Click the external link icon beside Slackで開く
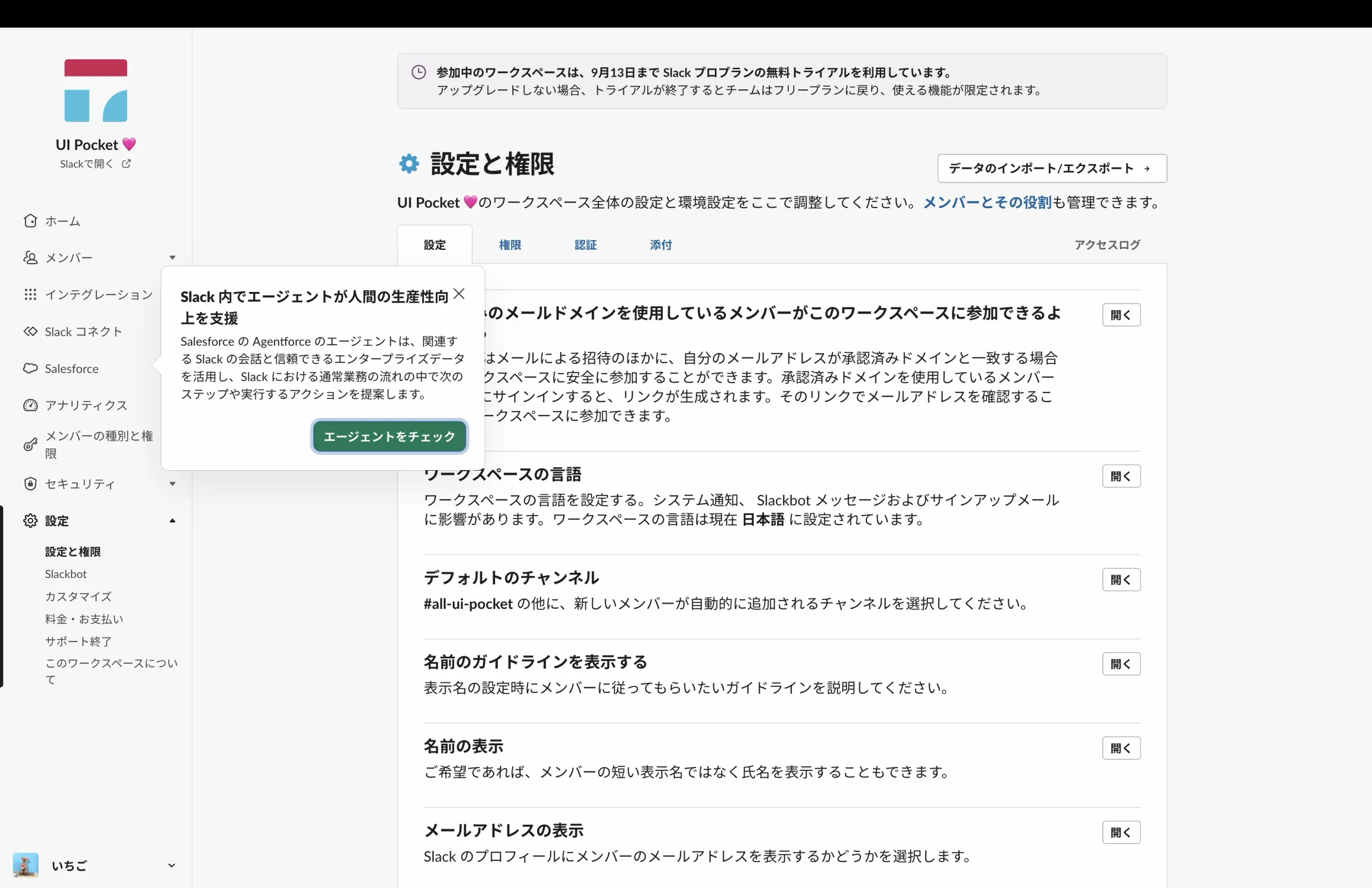 126,164
